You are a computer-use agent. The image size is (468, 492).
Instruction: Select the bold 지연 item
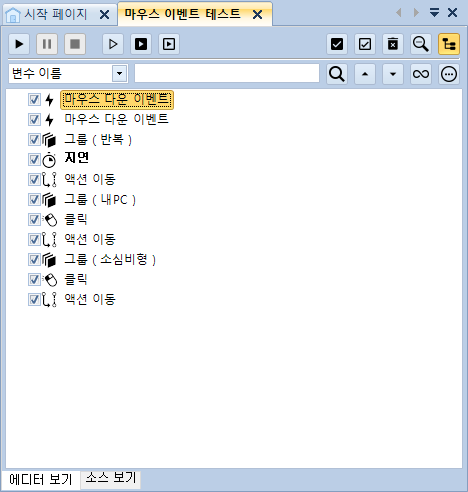click(77, 158)
